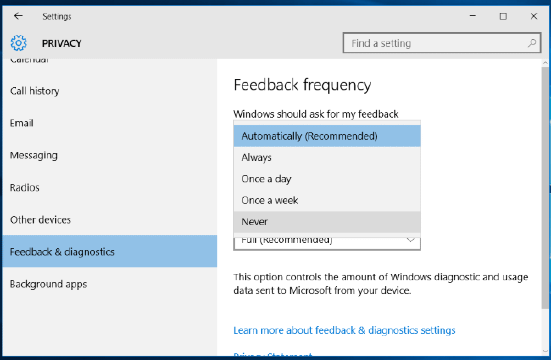The image size is (551, 360).
Task: Open Call history privacy section
Action: pos(110,91)
